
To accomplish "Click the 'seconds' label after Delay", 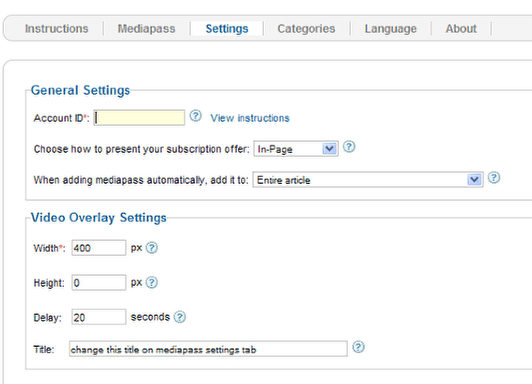I will click(x=150, y=317).
